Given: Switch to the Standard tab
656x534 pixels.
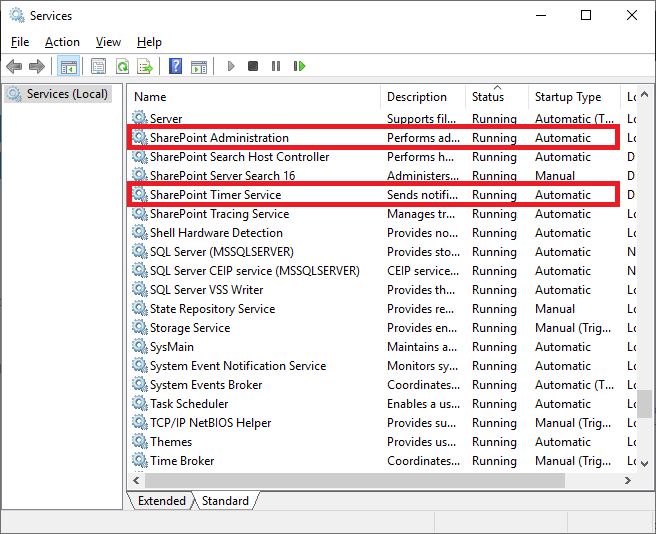Looking at the screenshot, I should click(225, 501).
